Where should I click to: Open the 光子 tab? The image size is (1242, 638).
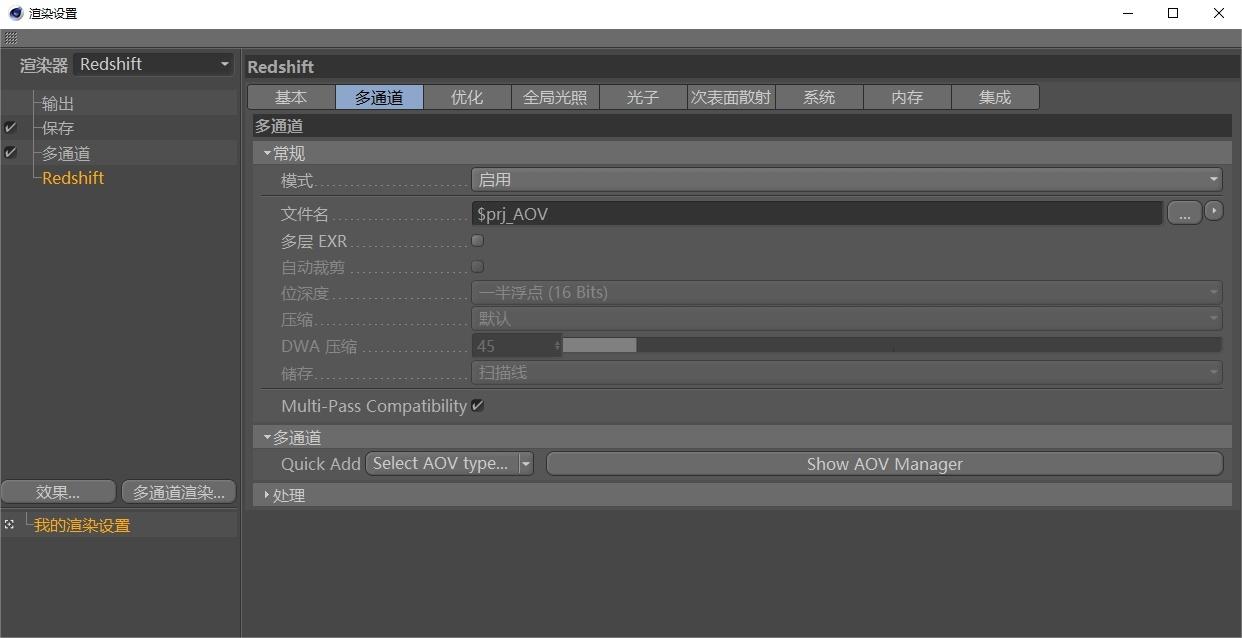click(643, 97)
